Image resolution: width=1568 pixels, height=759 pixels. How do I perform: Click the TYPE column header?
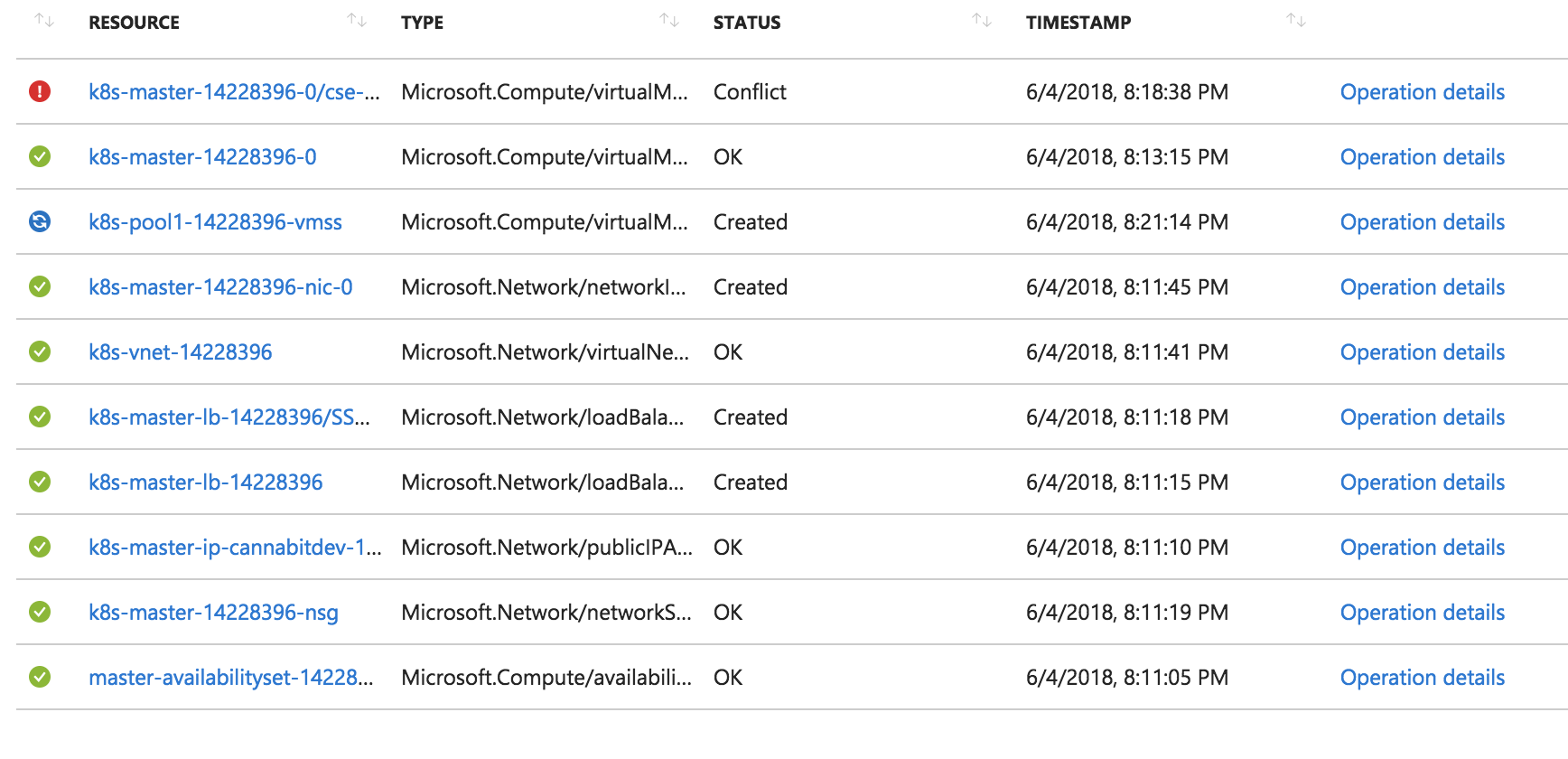[x=421, y=22]
